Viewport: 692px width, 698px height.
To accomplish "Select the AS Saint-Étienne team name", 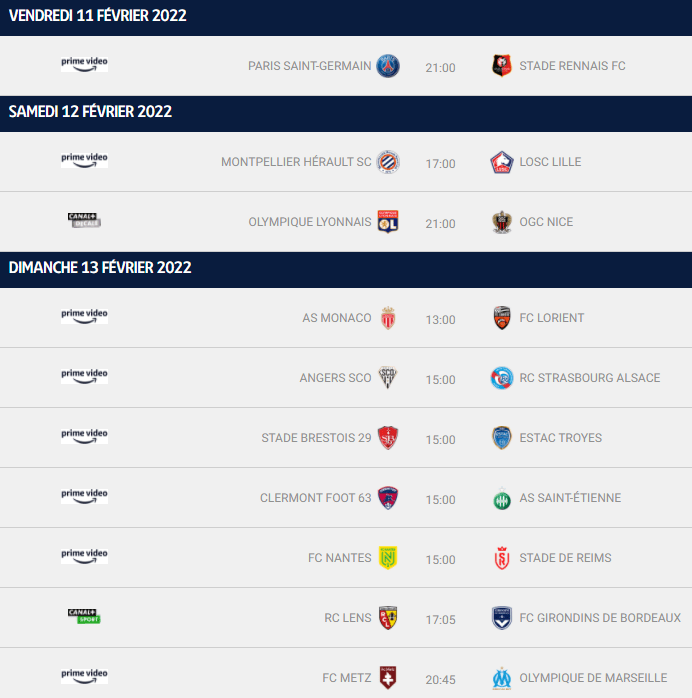I will coord(570,498).
